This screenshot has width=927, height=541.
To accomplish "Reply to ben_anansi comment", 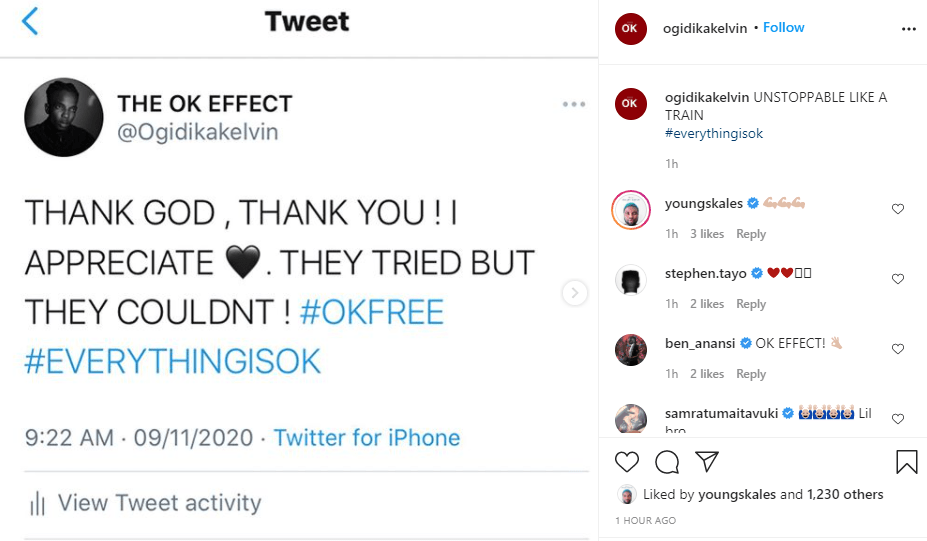I will (751, 374).
